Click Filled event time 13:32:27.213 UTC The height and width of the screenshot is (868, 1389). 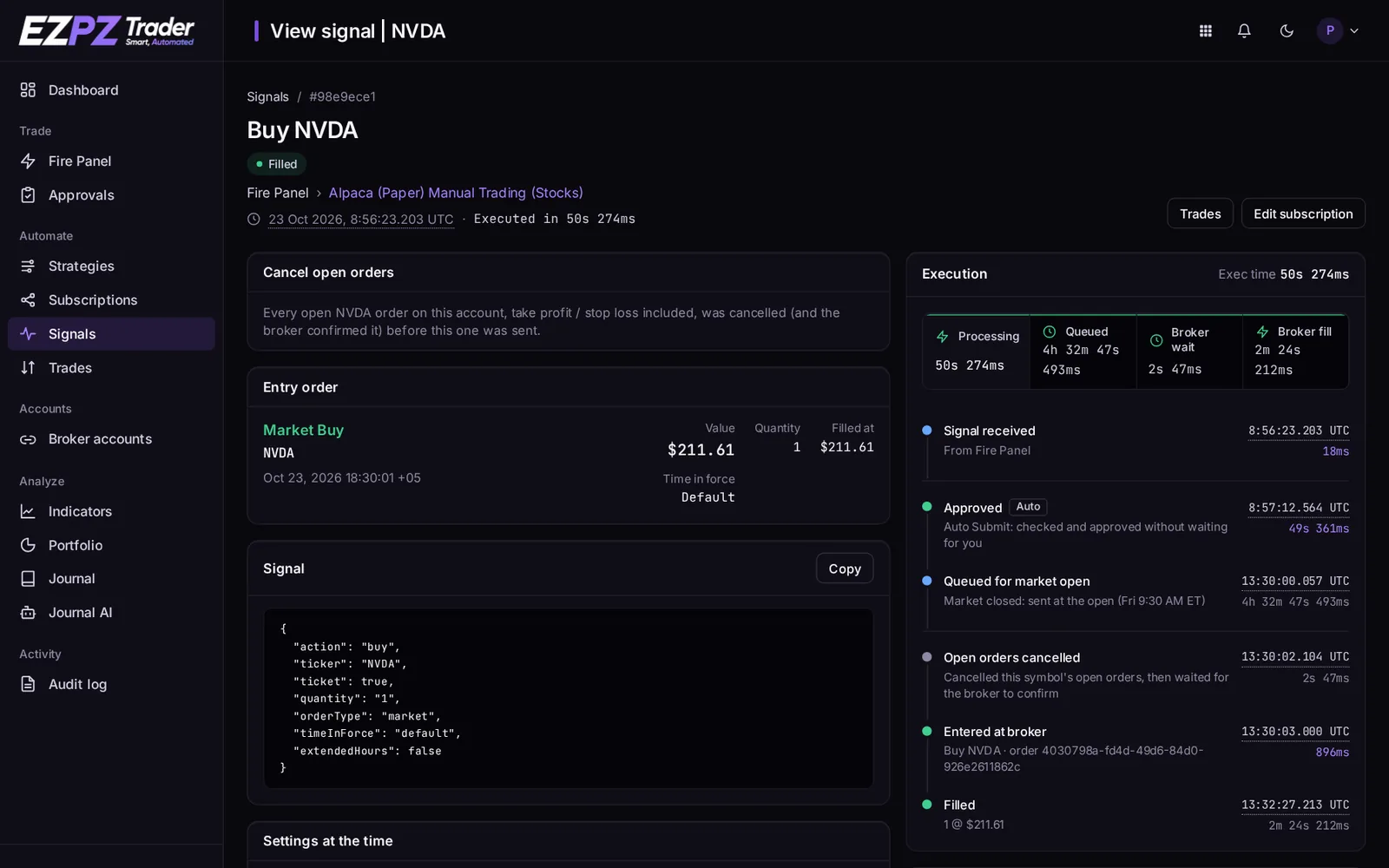point(1295,806)
